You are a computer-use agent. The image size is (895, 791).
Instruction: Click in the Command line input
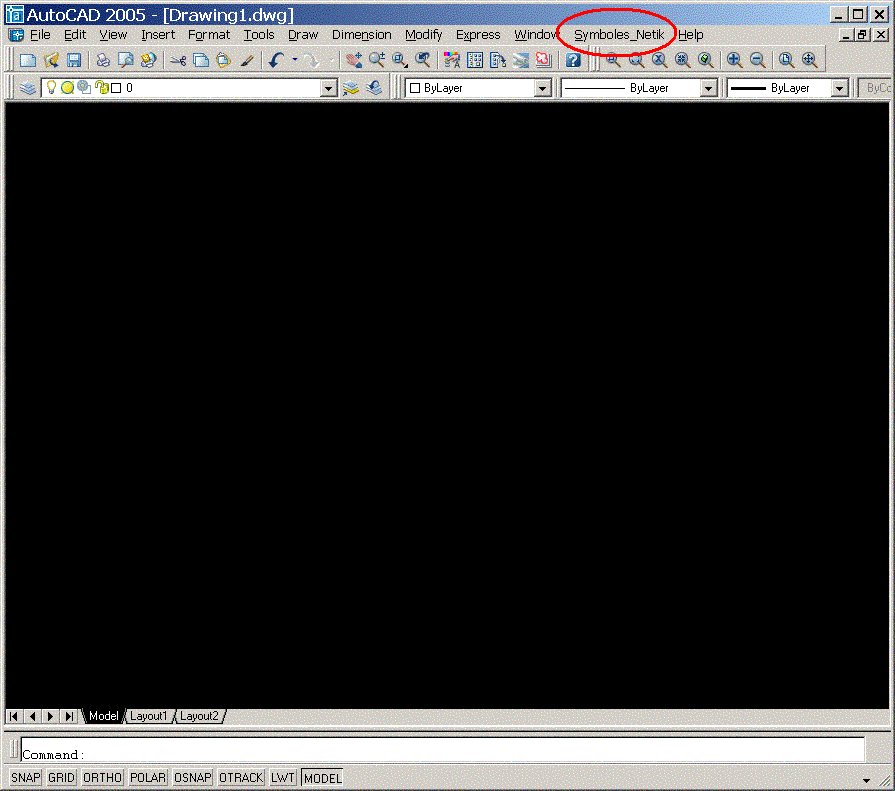point(440,754)
